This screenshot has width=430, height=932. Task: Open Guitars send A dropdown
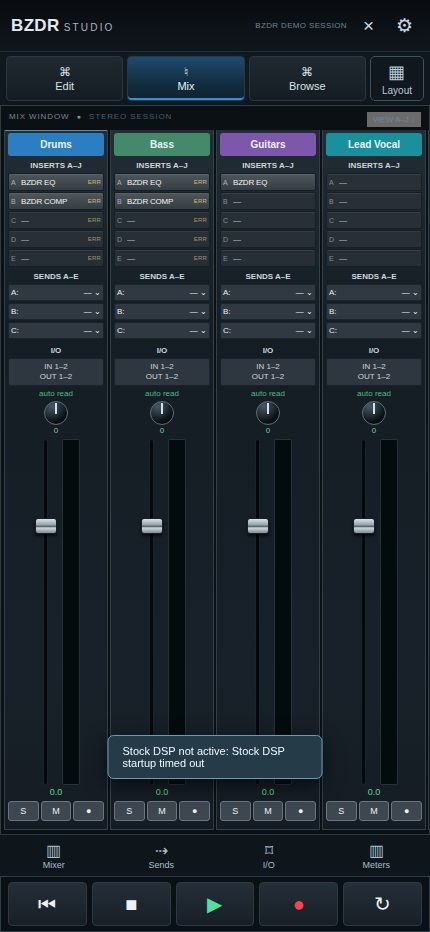[268, 292]
